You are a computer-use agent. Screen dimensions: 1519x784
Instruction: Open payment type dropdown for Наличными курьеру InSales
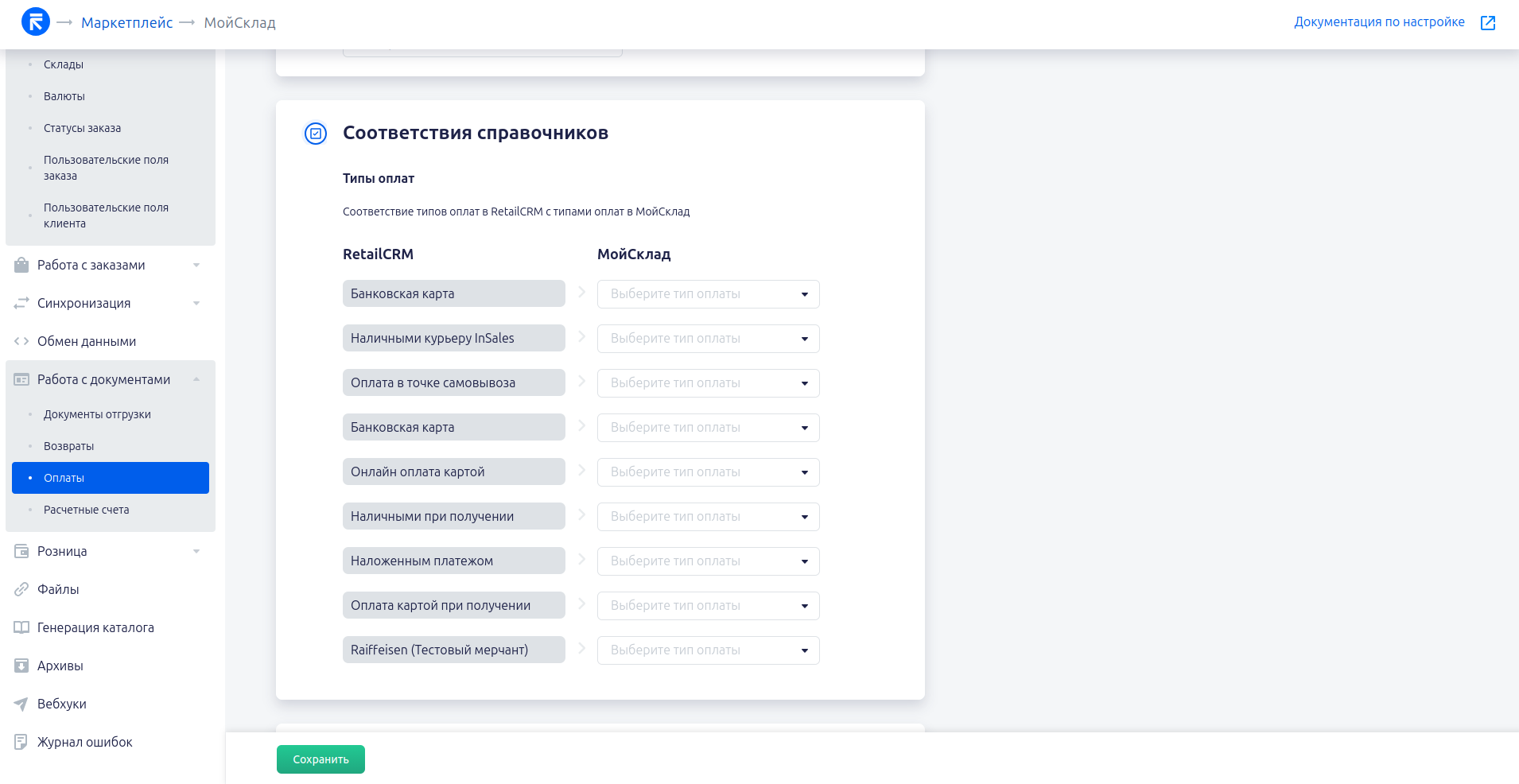[x=708, y=339]
